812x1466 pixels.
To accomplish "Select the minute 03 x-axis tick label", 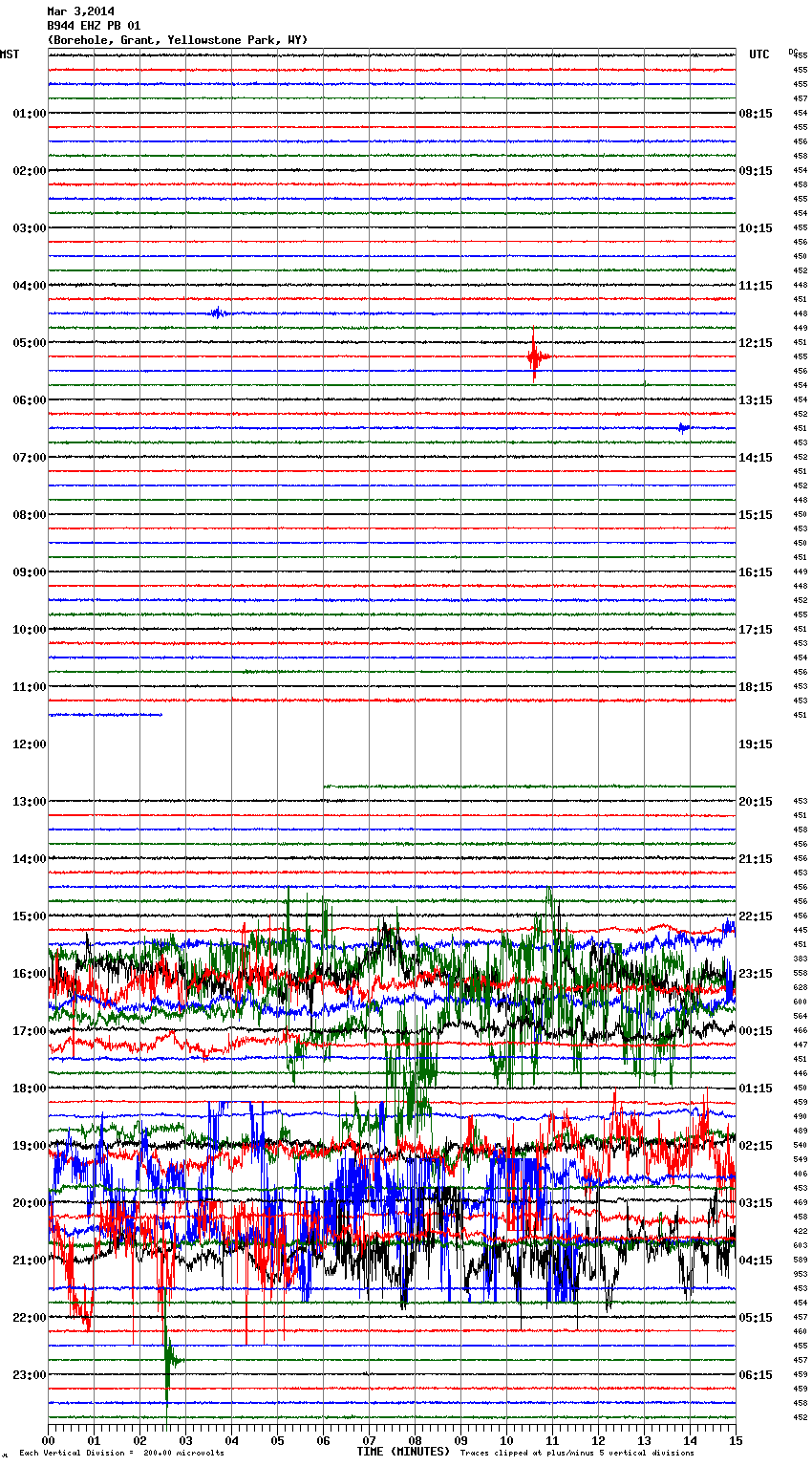I will [185, 1440].
